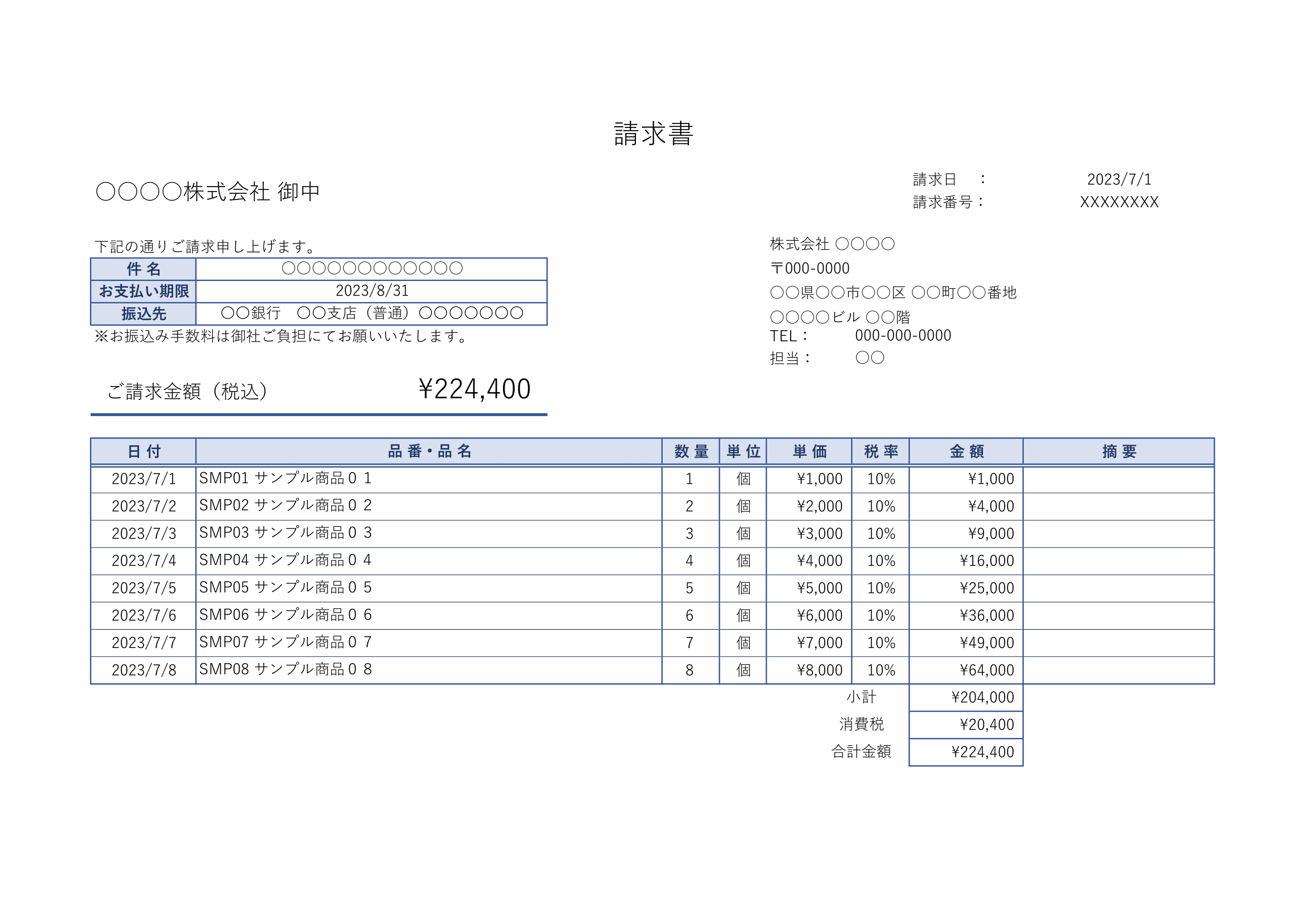Click the 品番・品名 column header
The height and width of the screenshot is (924, 1307).
tap(429, 452)
